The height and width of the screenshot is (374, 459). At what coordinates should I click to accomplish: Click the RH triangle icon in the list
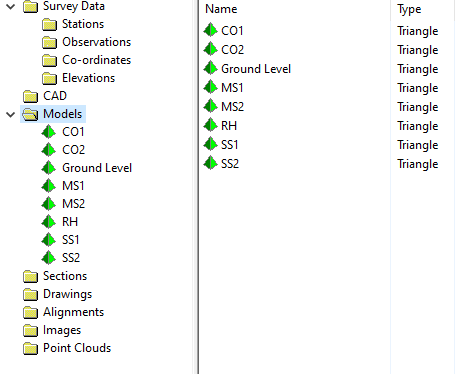[x=211, y=125]
